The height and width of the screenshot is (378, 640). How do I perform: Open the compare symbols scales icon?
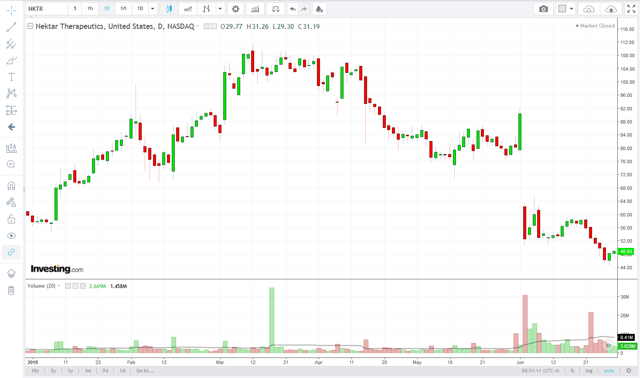pos(276,9)
